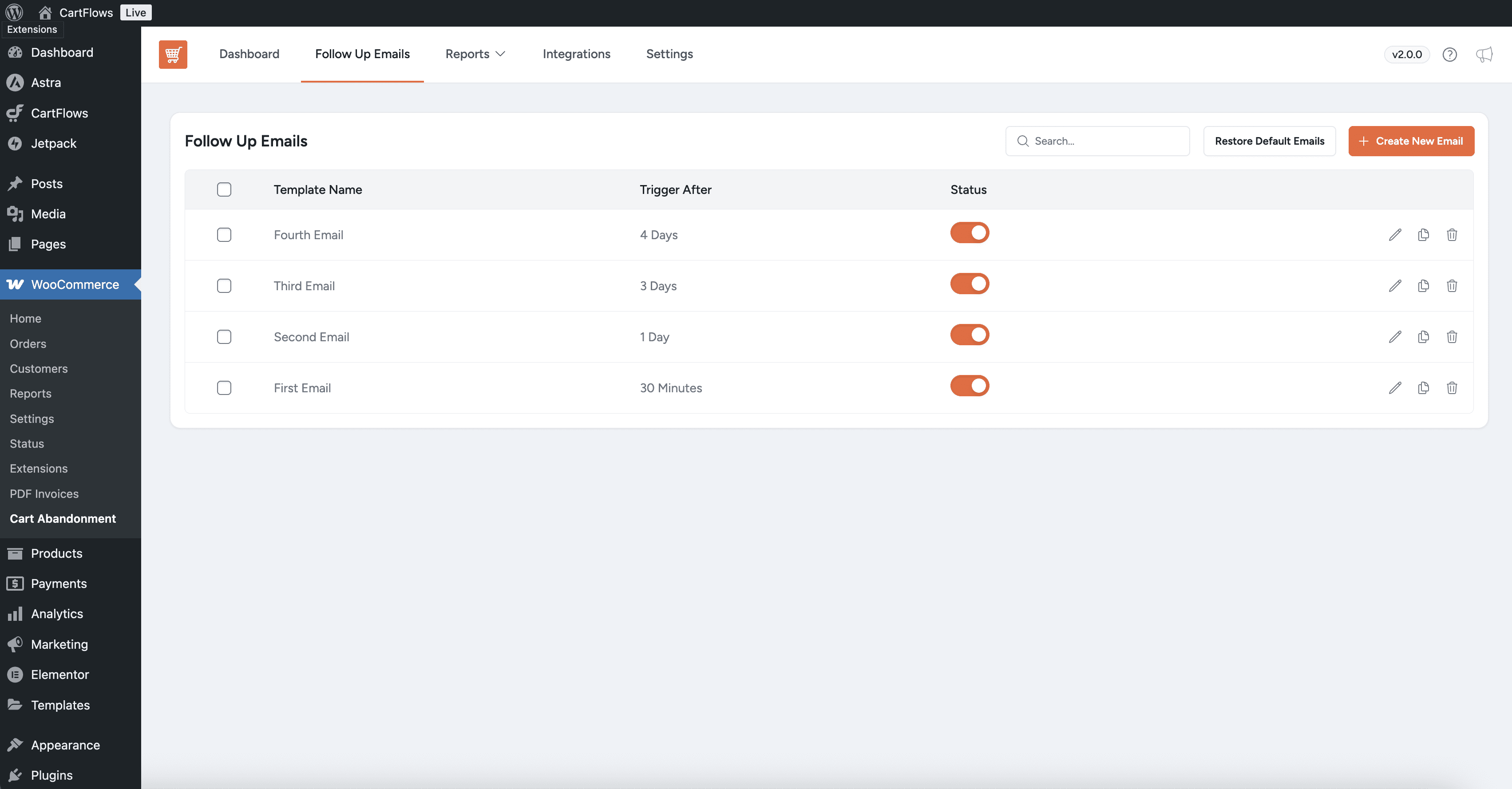This screenshot has height=789, width=1512.
Task: Delete the Fourth Email template
Action: (1452, 235)
